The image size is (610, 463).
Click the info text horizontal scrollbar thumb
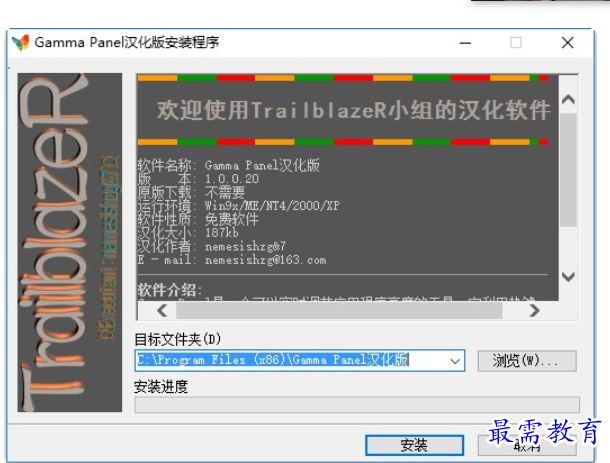[339, 310]
